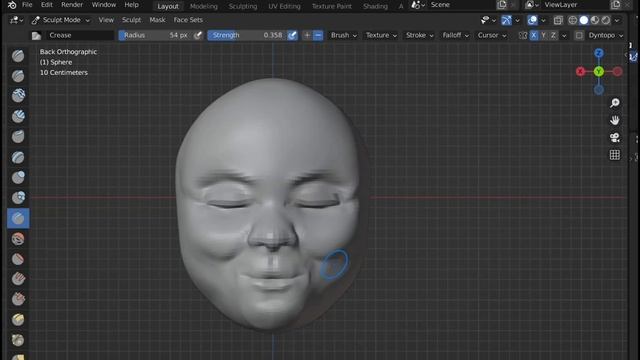Viewport: 640px width, 360px height.
Task: Select the Flatten brush tool
Action: [x=18, y=259]
